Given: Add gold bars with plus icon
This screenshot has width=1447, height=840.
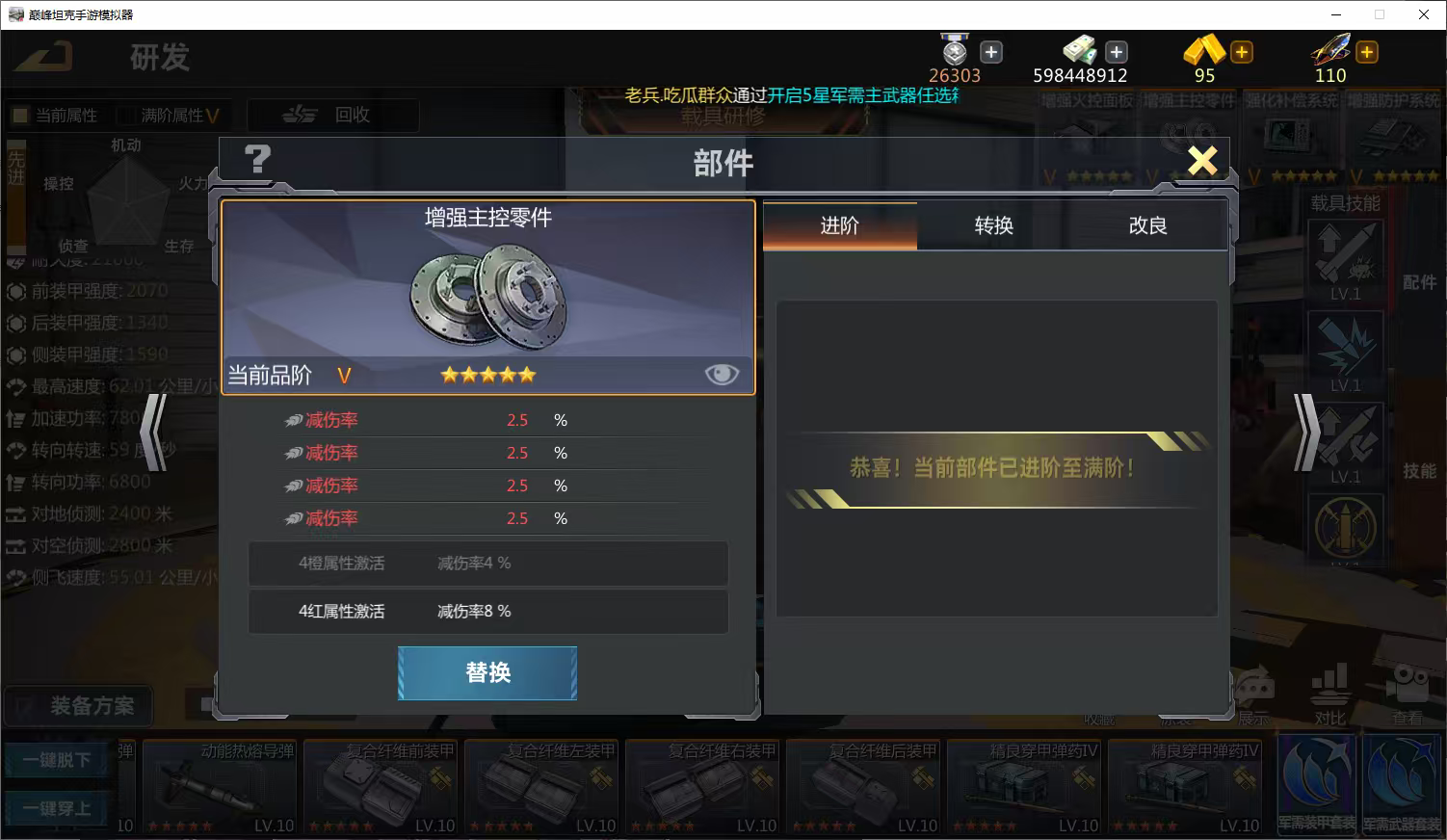Looking at the screenshot, I should (1242, 52).
